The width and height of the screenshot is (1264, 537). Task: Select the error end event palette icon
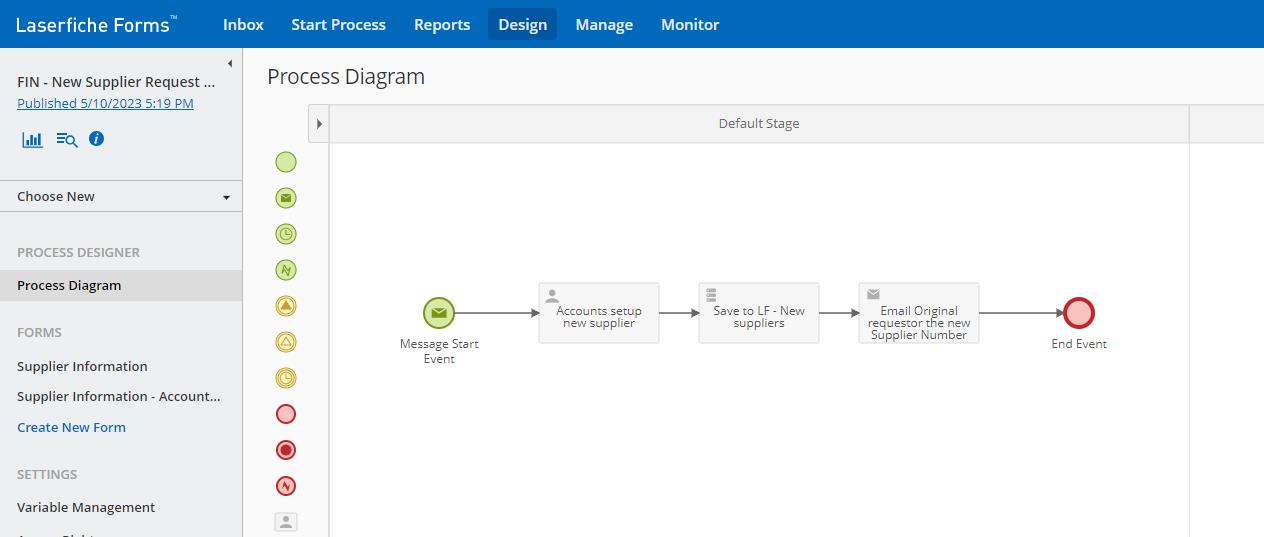click(x=286, y=486)
